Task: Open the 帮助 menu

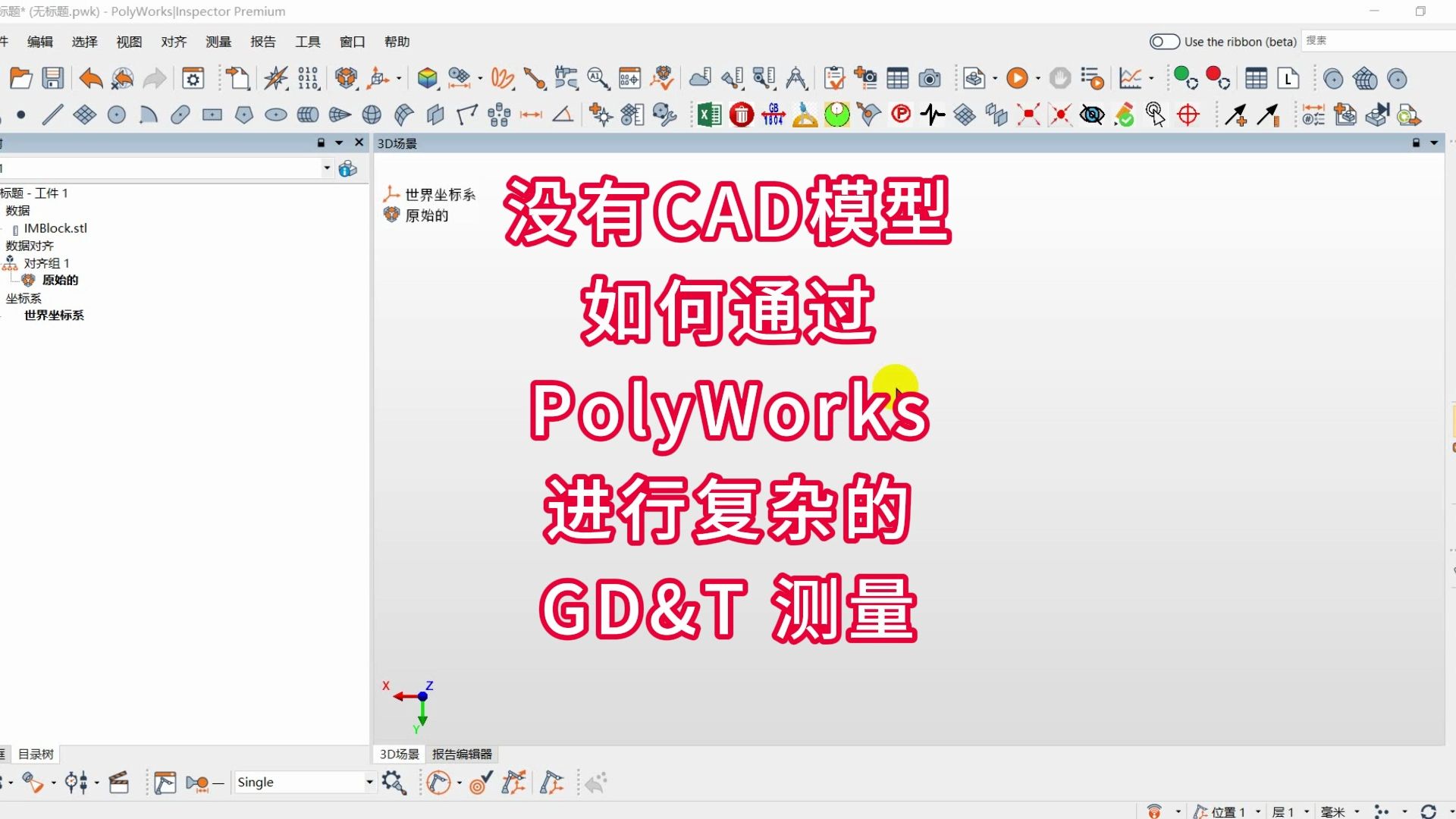Action: [x=397, y=42]
